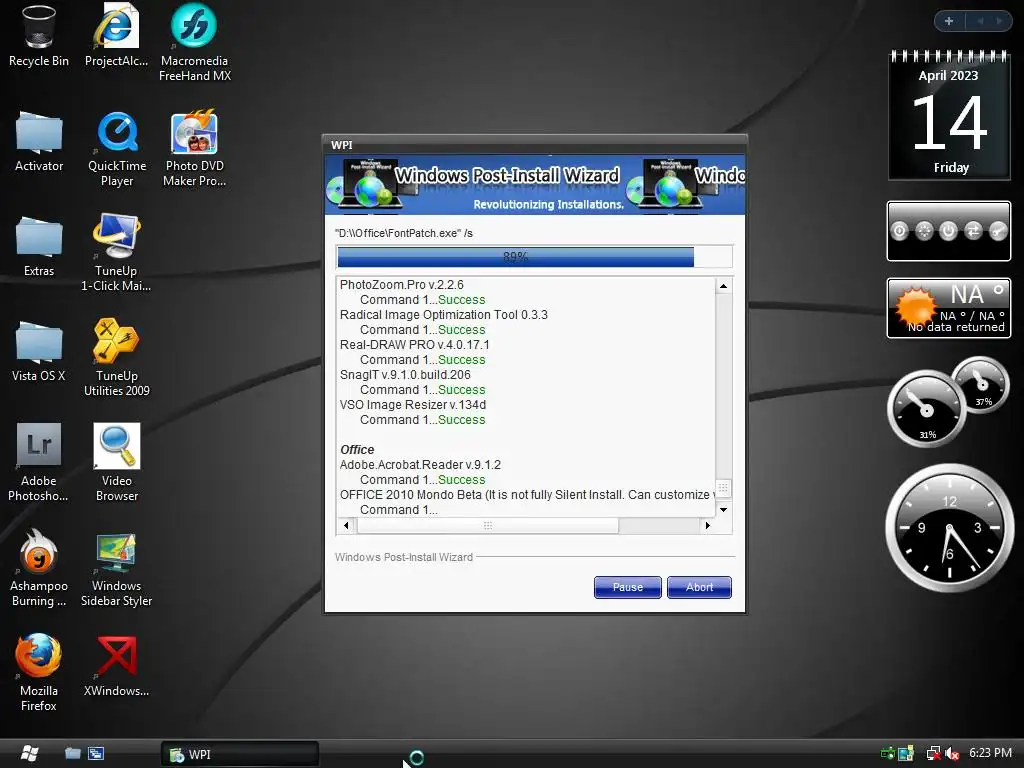This screenshot has height=768, width=1024.
Task: Abort the WPI installation
Action: point(699,587)
